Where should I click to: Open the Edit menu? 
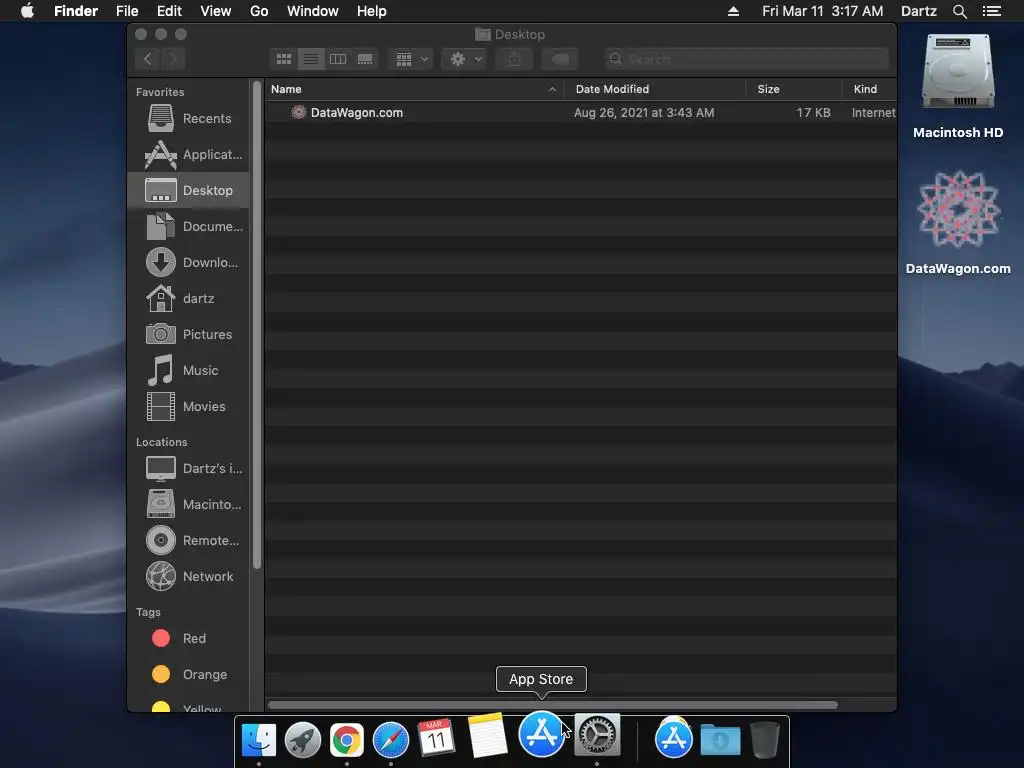169,11
